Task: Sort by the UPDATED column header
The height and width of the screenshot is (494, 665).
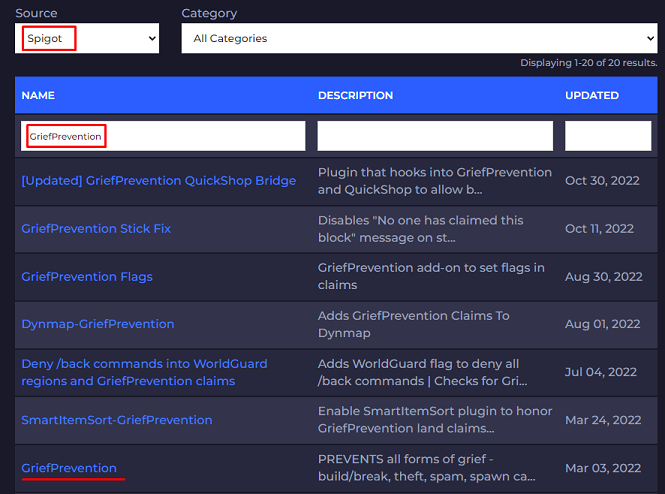Action: pyautogui.click(x=592, y=96)
